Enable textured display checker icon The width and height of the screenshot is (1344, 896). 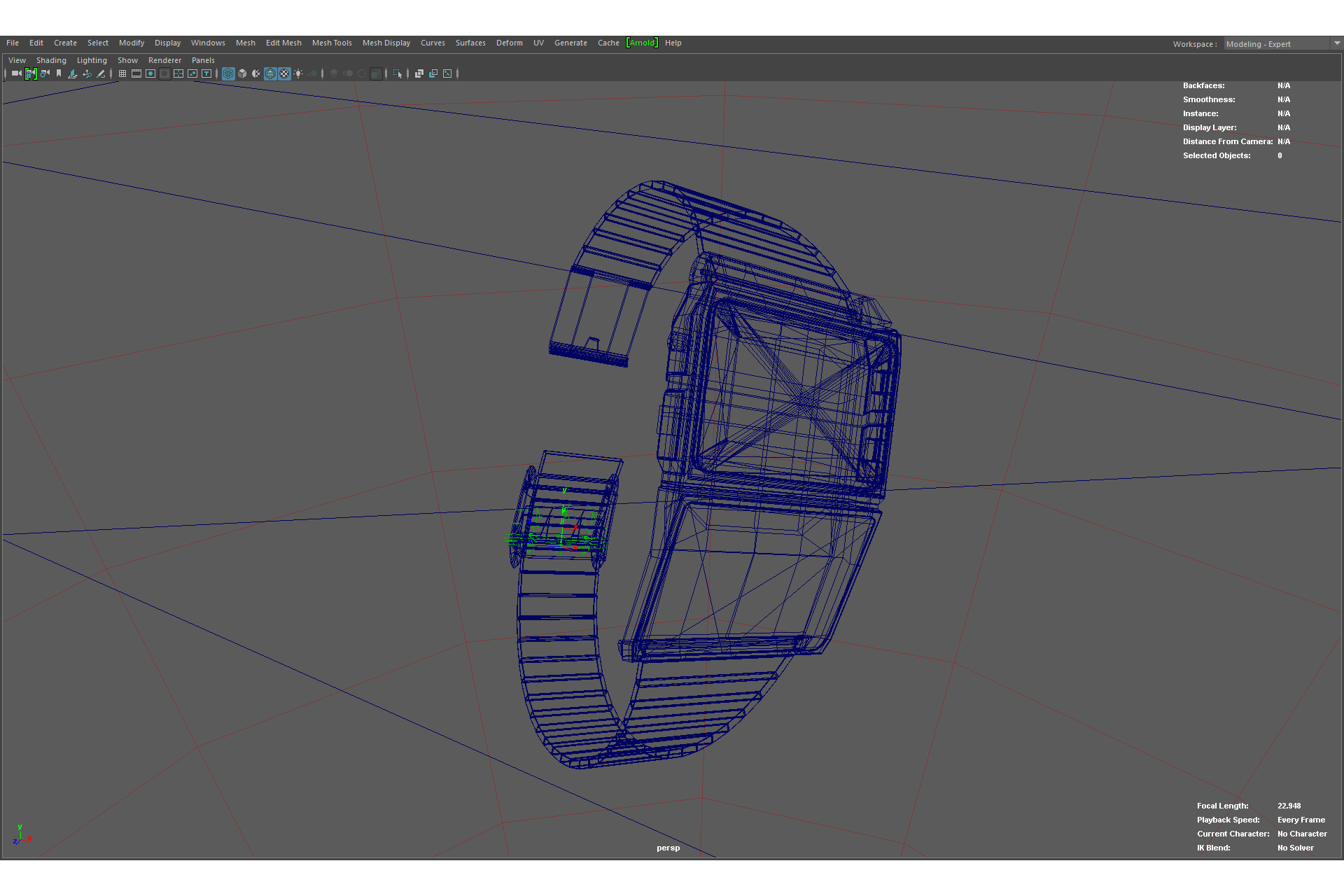284,73
